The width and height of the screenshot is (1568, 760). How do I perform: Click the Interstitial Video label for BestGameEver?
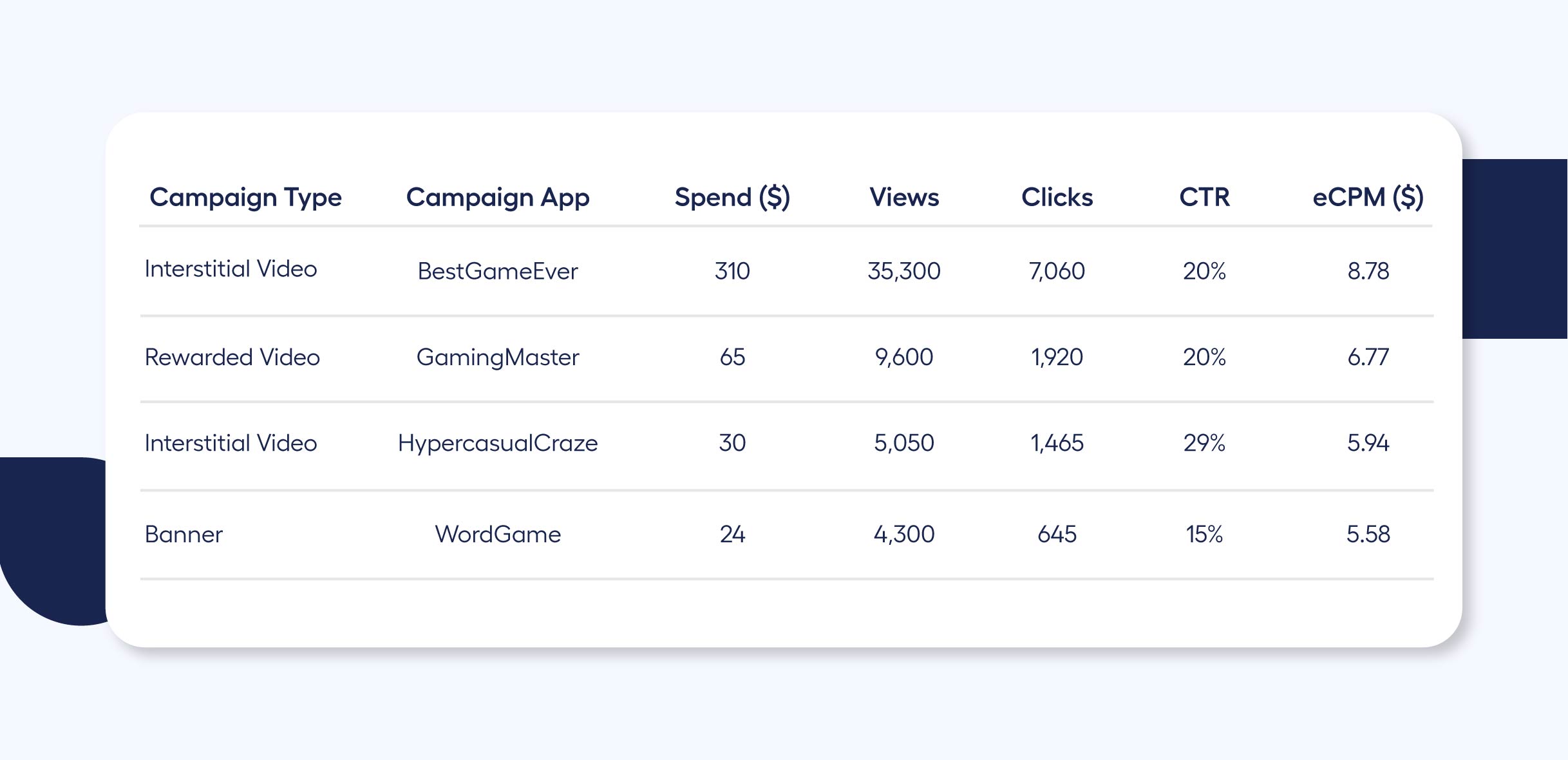(x=232, y=269)
